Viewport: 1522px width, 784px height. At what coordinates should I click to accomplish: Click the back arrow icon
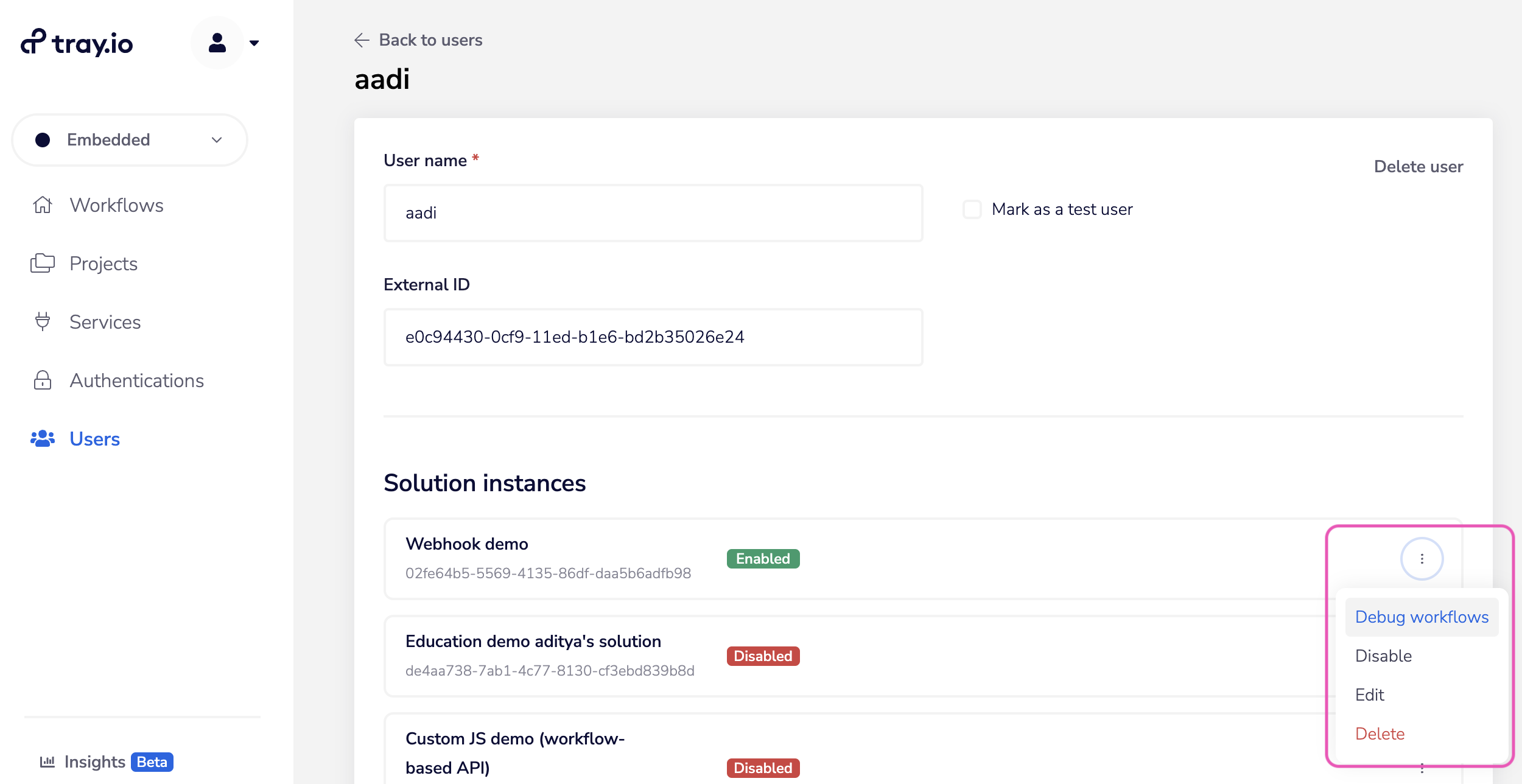pyautogui.click(x=362, y=40)
